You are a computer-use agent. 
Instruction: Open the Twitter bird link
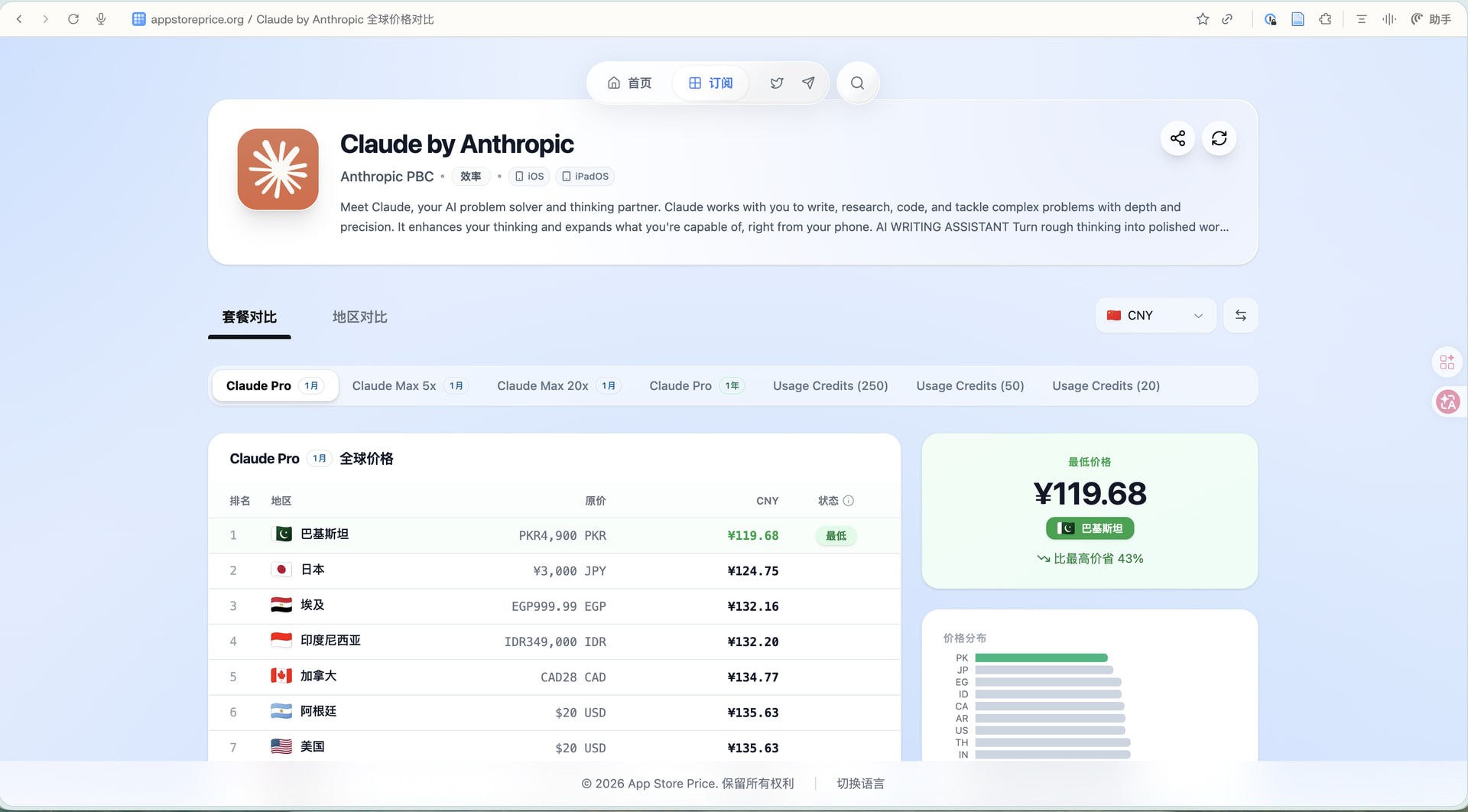click(777, 83)
